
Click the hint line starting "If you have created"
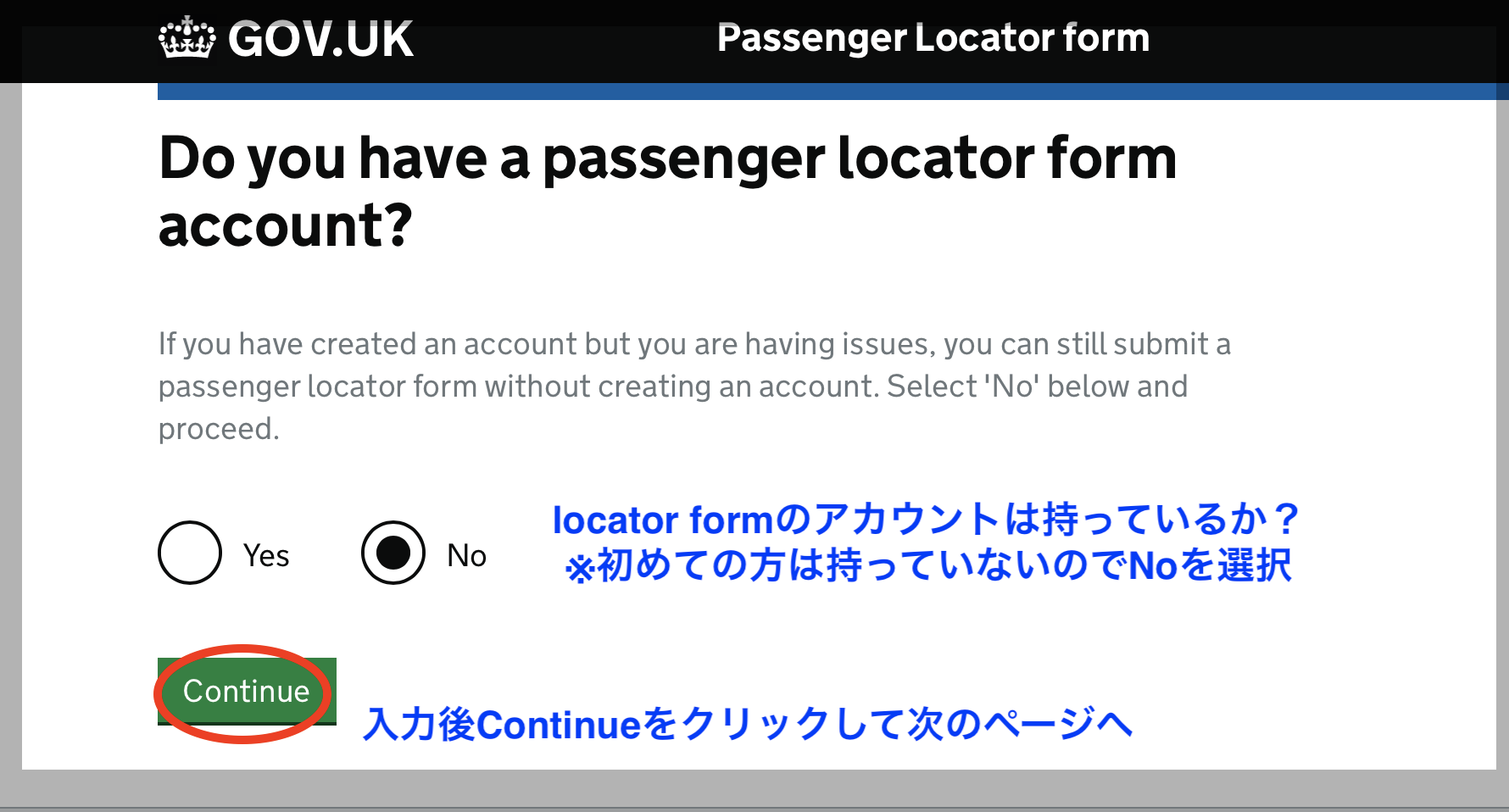tap(694, 344)
